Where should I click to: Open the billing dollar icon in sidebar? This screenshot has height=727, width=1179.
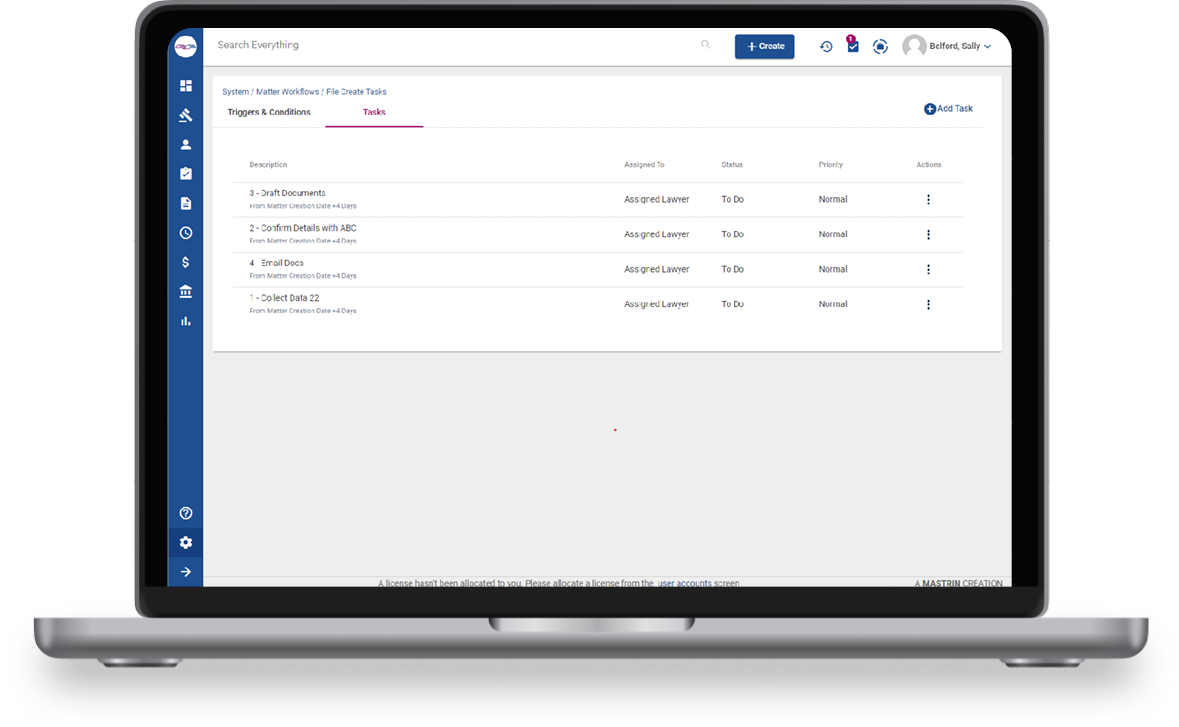point(186,262)
